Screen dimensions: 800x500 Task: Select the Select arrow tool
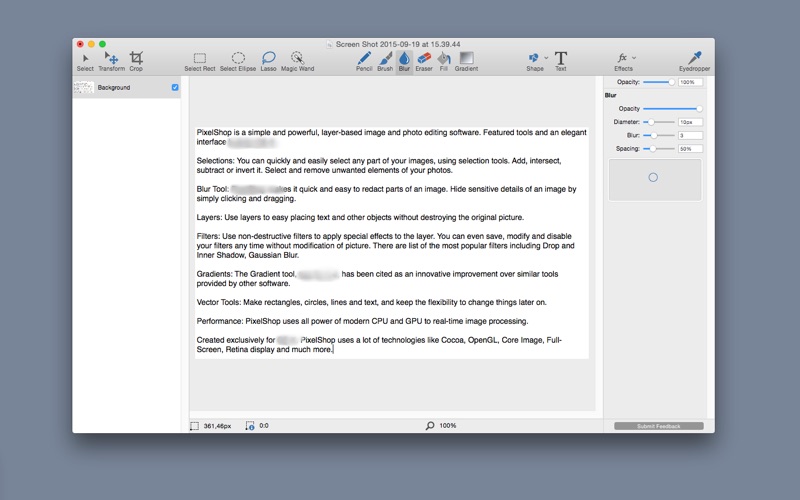85,62
